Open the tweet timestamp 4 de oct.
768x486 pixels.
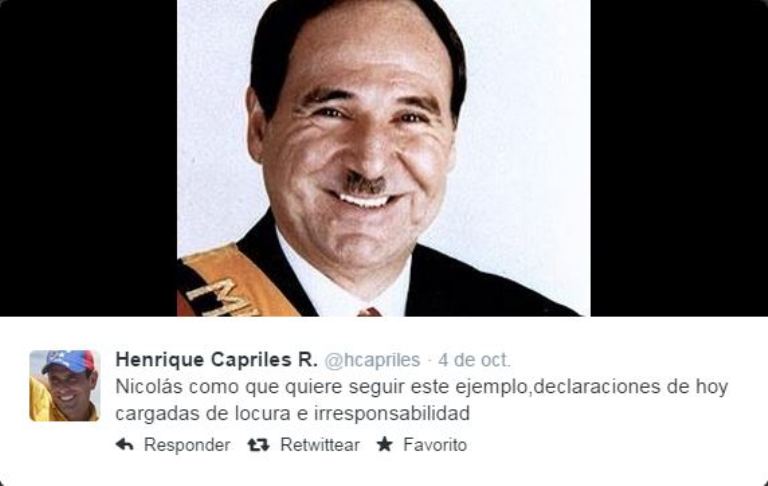[x=474, y=360]
